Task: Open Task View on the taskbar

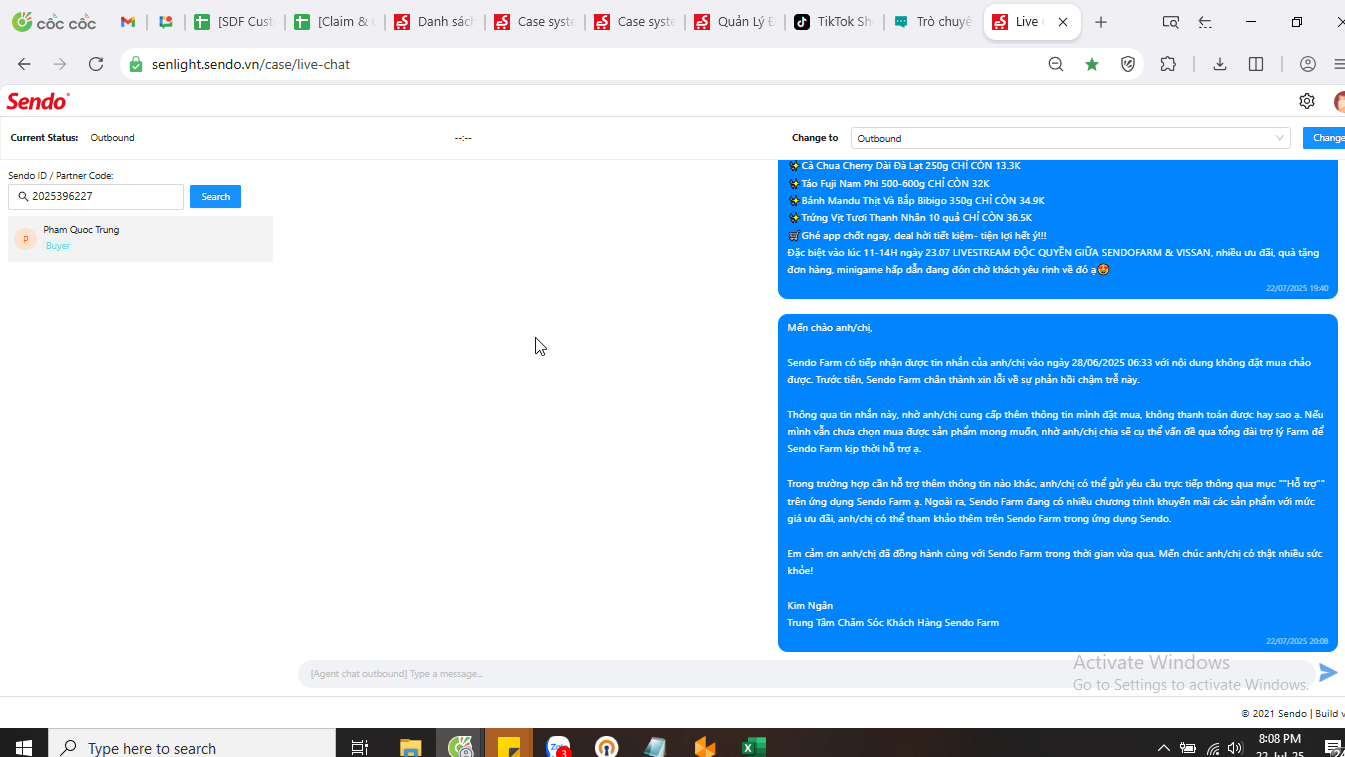Action: pos(360,747)
